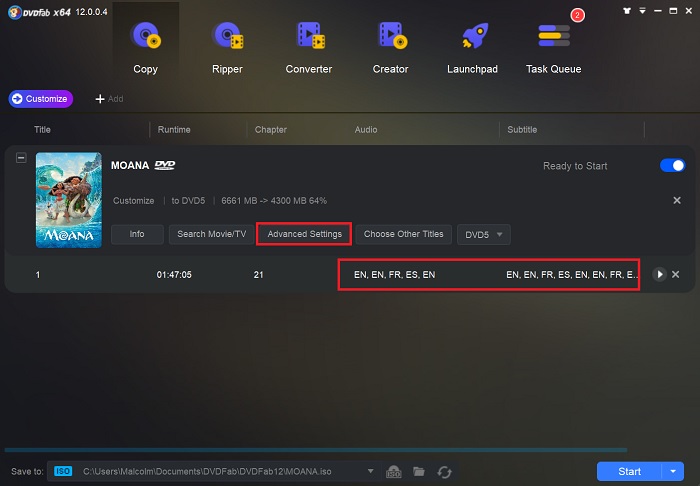Click the DVDFab logo icon
700x486 pixels.
tap(14, 12)
